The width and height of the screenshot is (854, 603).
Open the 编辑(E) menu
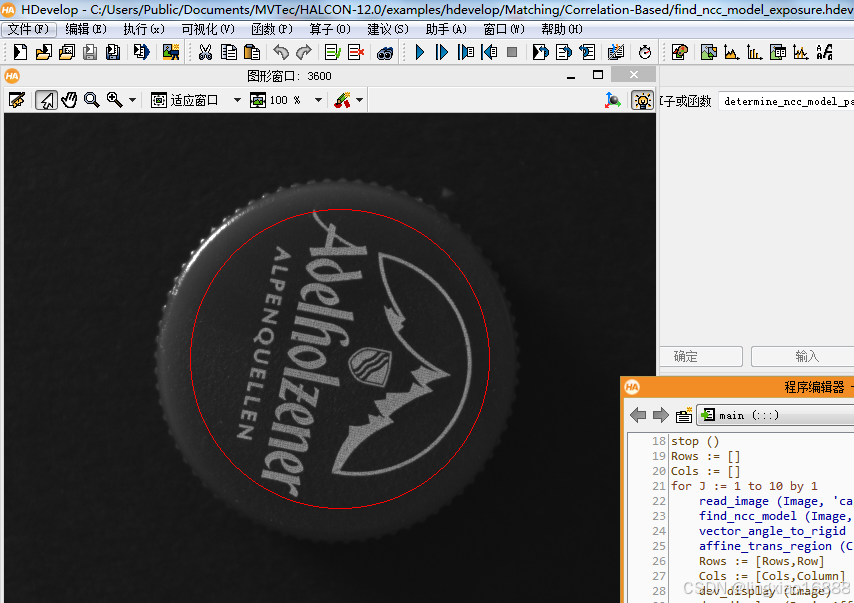(x=86, y=29)
